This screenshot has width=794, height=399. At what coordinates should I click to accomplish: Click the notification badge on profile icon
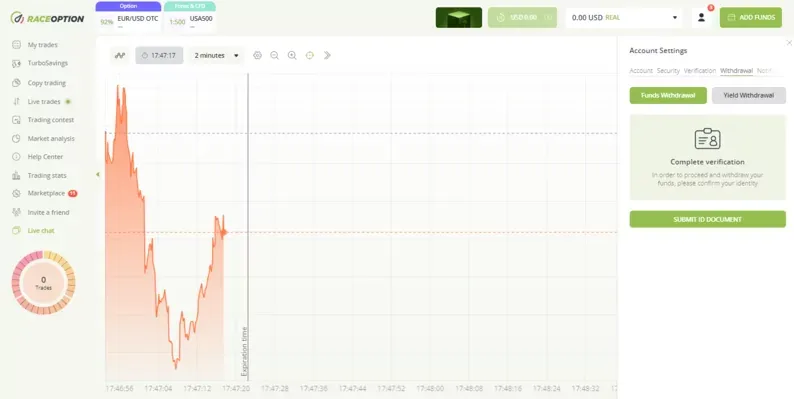click(x=710, y=8)
